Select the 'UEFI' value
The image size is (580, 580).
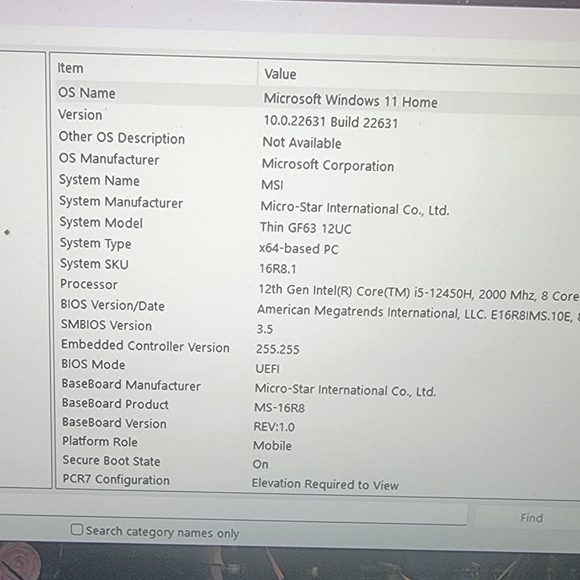(x=267, y=368)
